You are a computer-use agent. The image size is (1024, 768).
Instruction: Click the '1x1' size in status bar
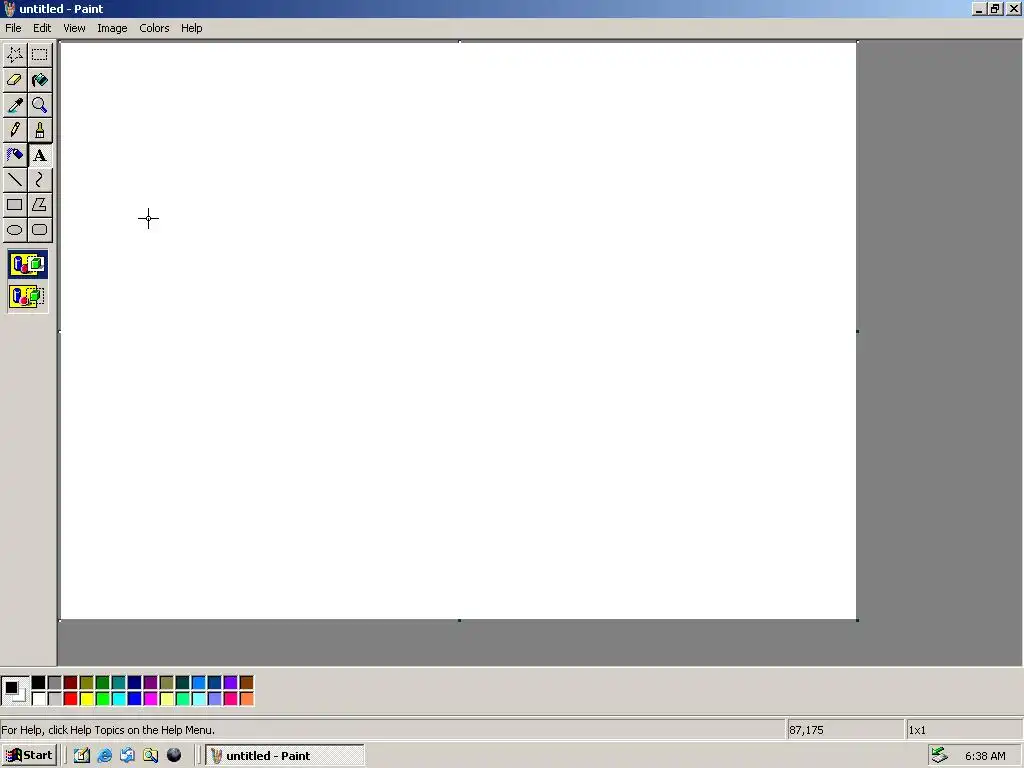coord(917,730)
